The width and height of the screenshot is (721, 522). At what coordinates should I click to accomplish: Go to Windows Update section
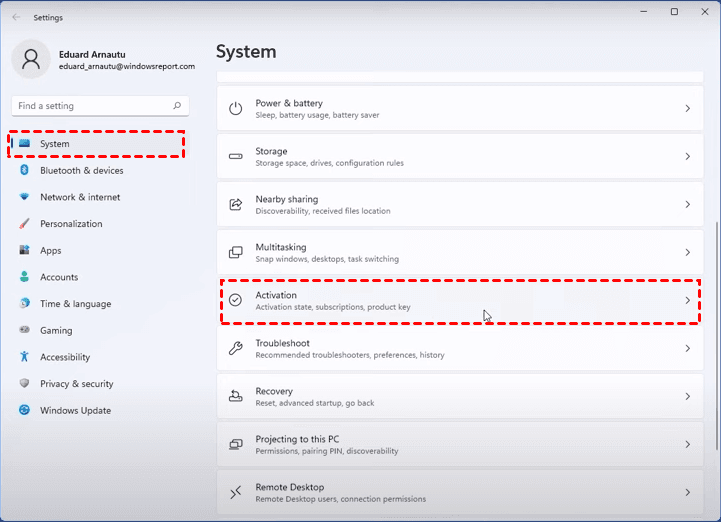pos(75,411)
